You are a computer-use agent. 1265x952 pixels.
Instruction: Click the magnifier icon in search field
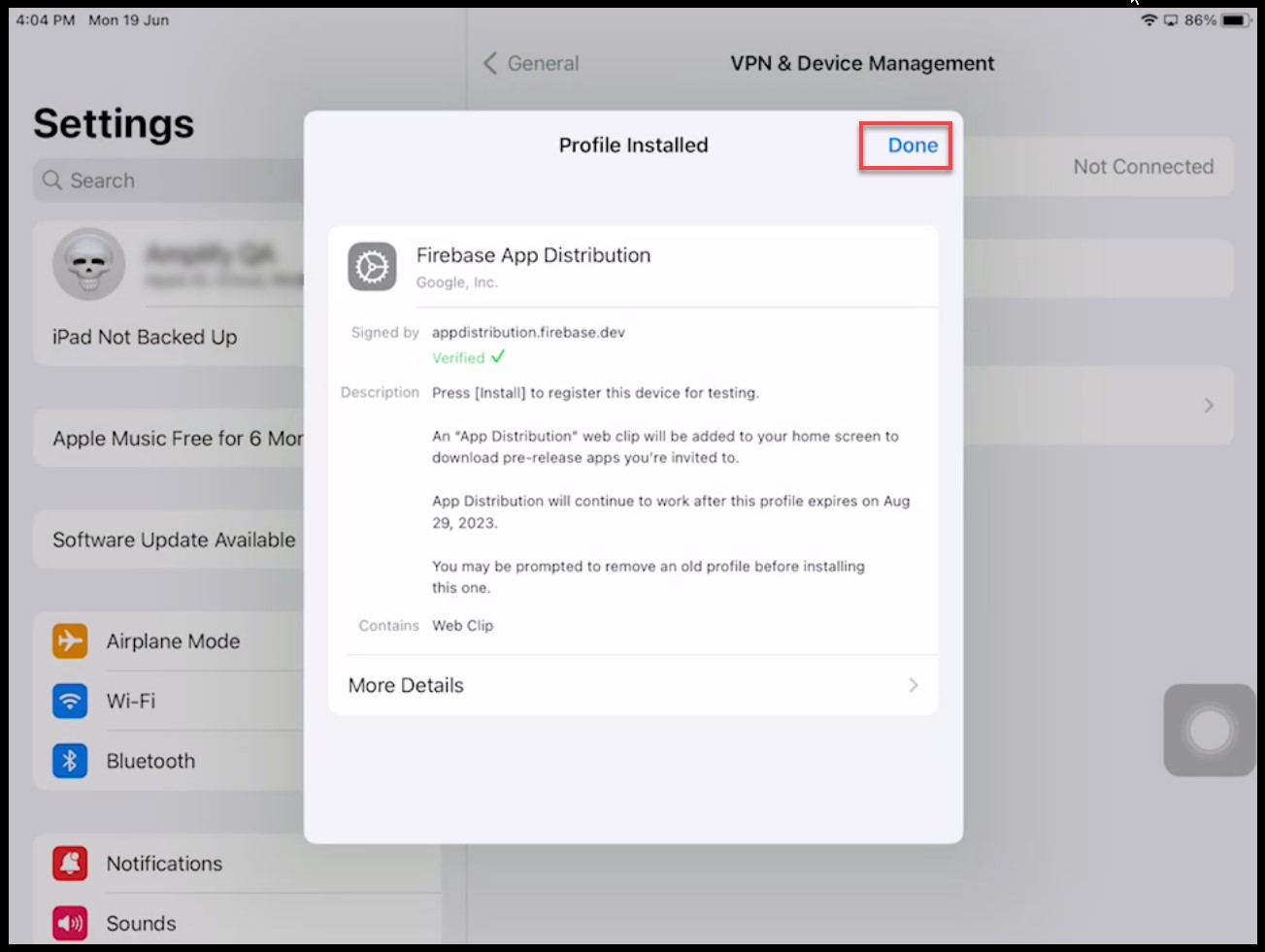point(52,181)
